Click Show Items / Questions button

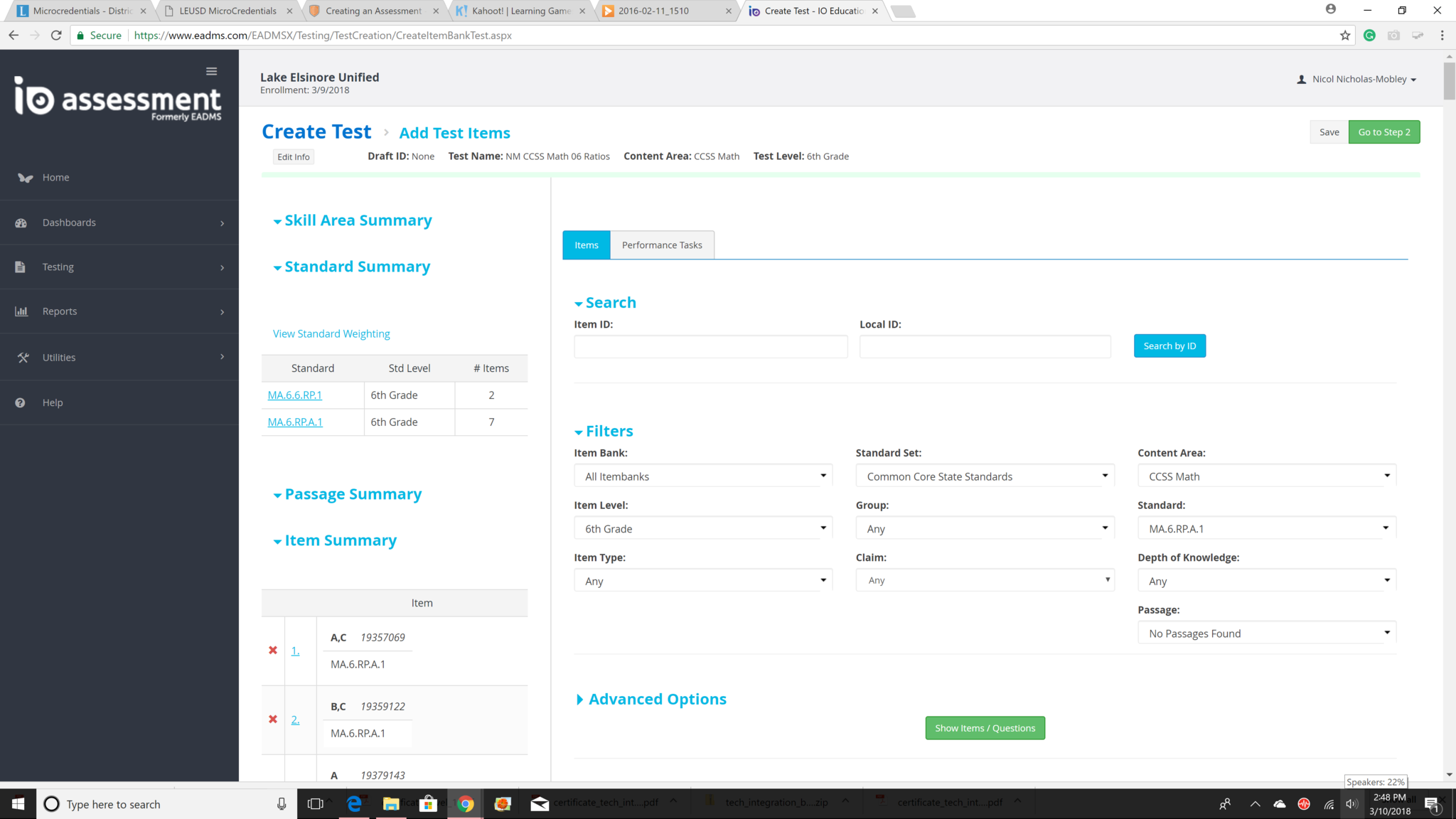985,728
